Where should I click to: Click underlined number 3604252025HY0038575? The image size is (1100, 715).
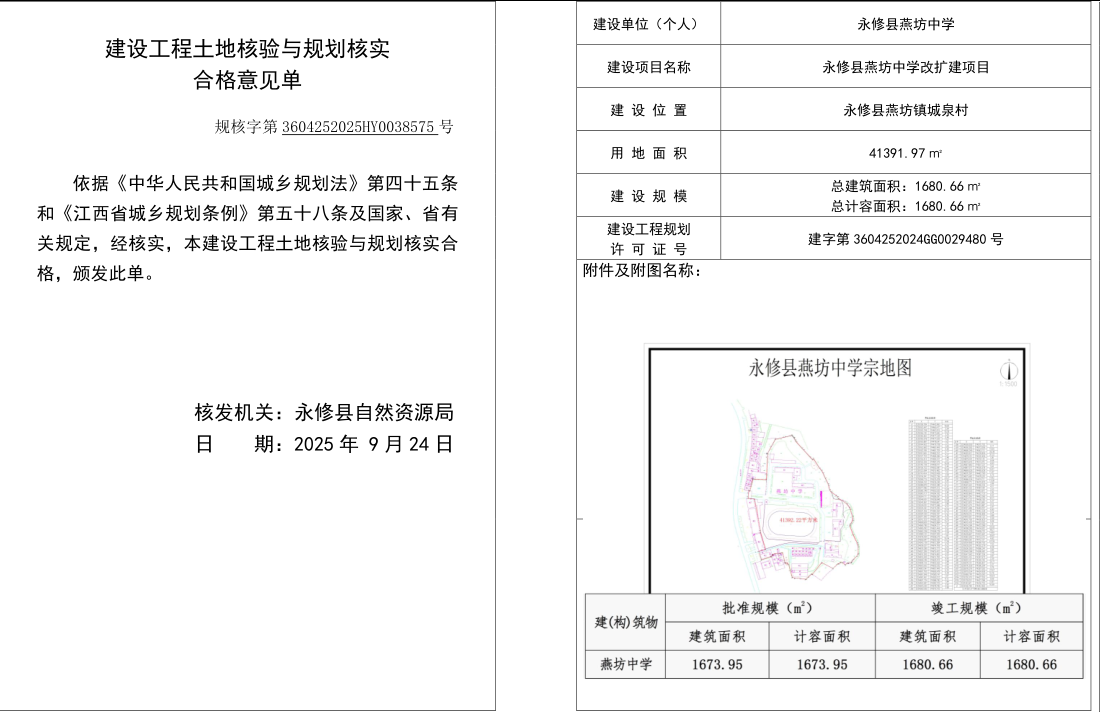pos(359,127)
